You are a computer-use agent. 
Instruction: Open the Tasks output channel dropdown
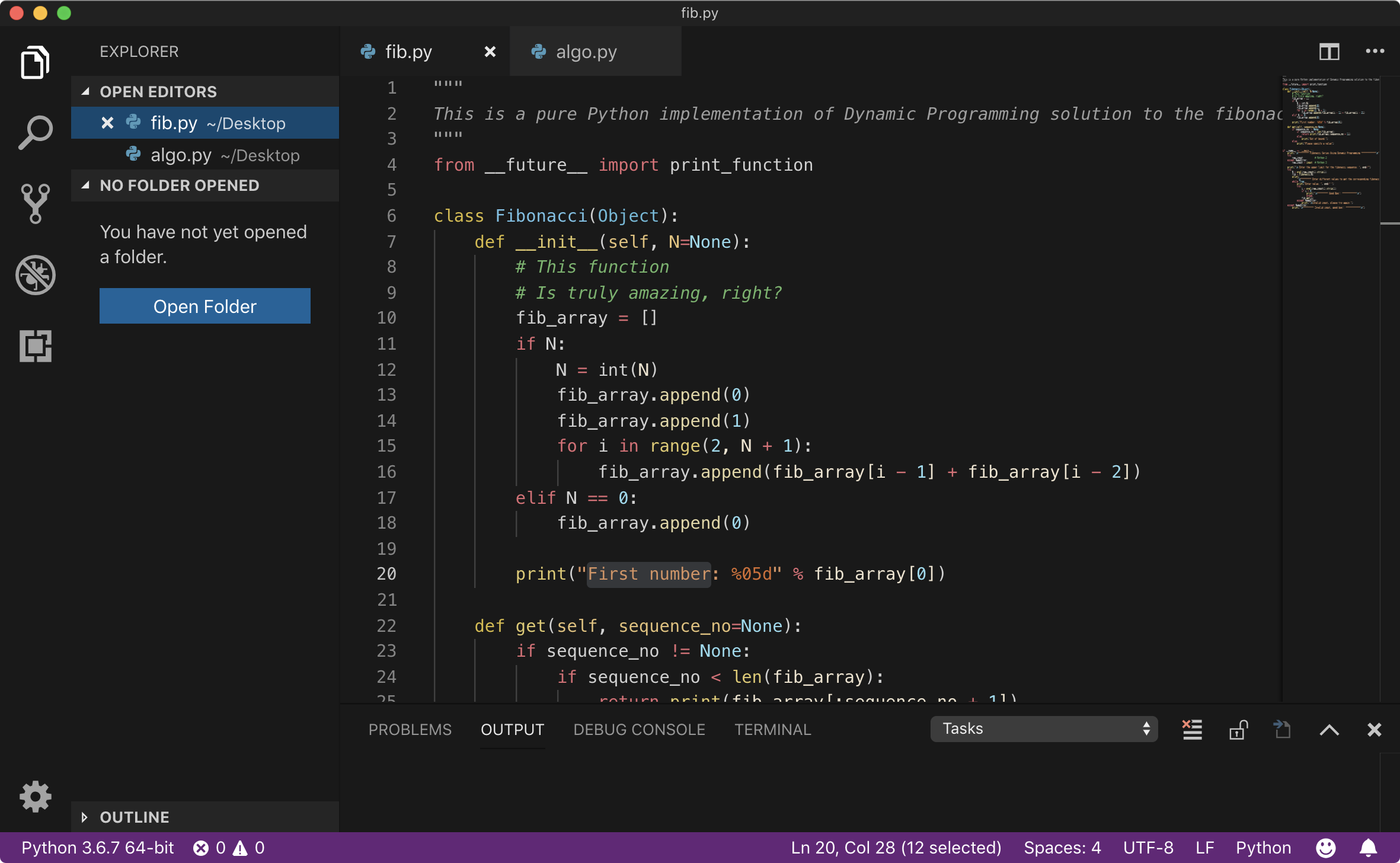[1043, 728]
